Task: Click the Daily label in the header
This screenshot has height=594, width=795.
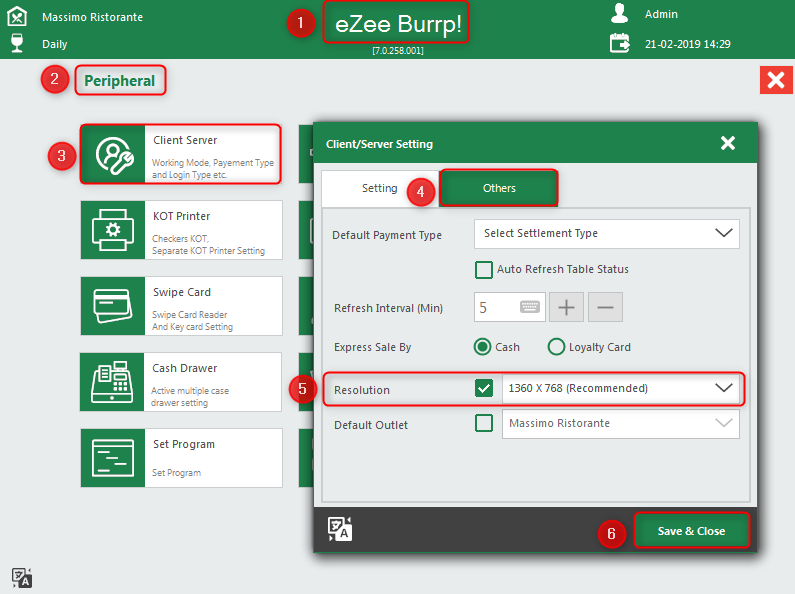Action: pos(55,44)
